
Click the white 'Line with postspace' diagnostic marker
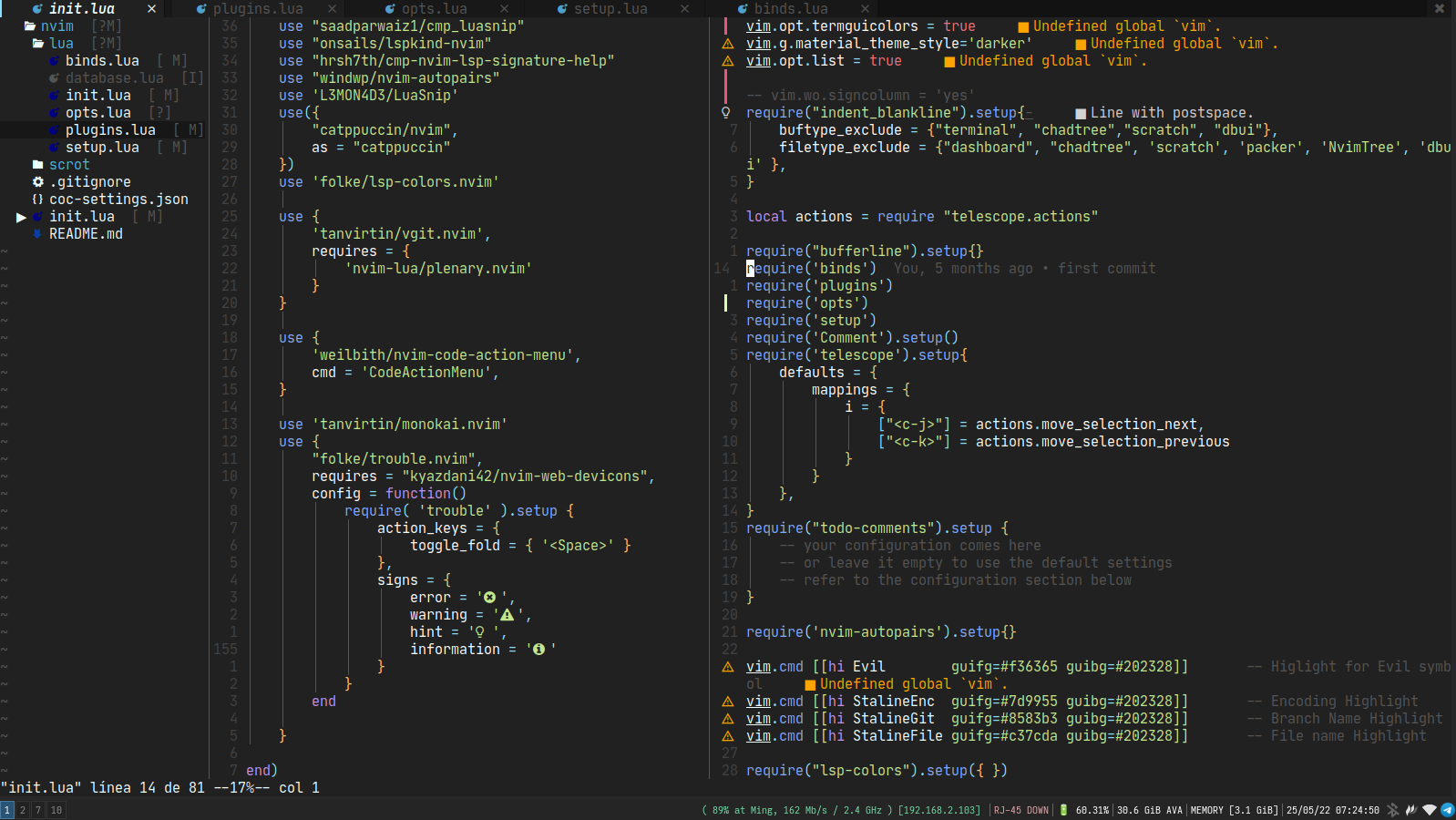1081,114
